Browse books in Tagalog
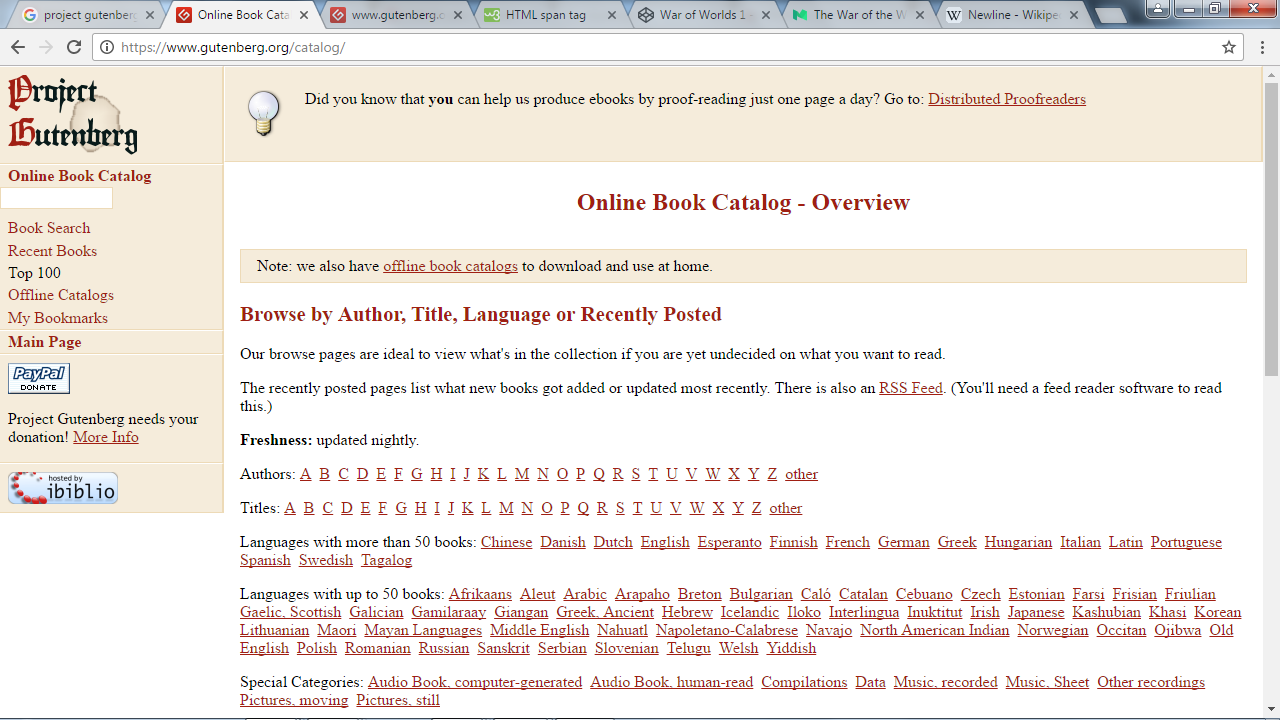The width and height of the screenshot is (1280, 720). [386, 560]
